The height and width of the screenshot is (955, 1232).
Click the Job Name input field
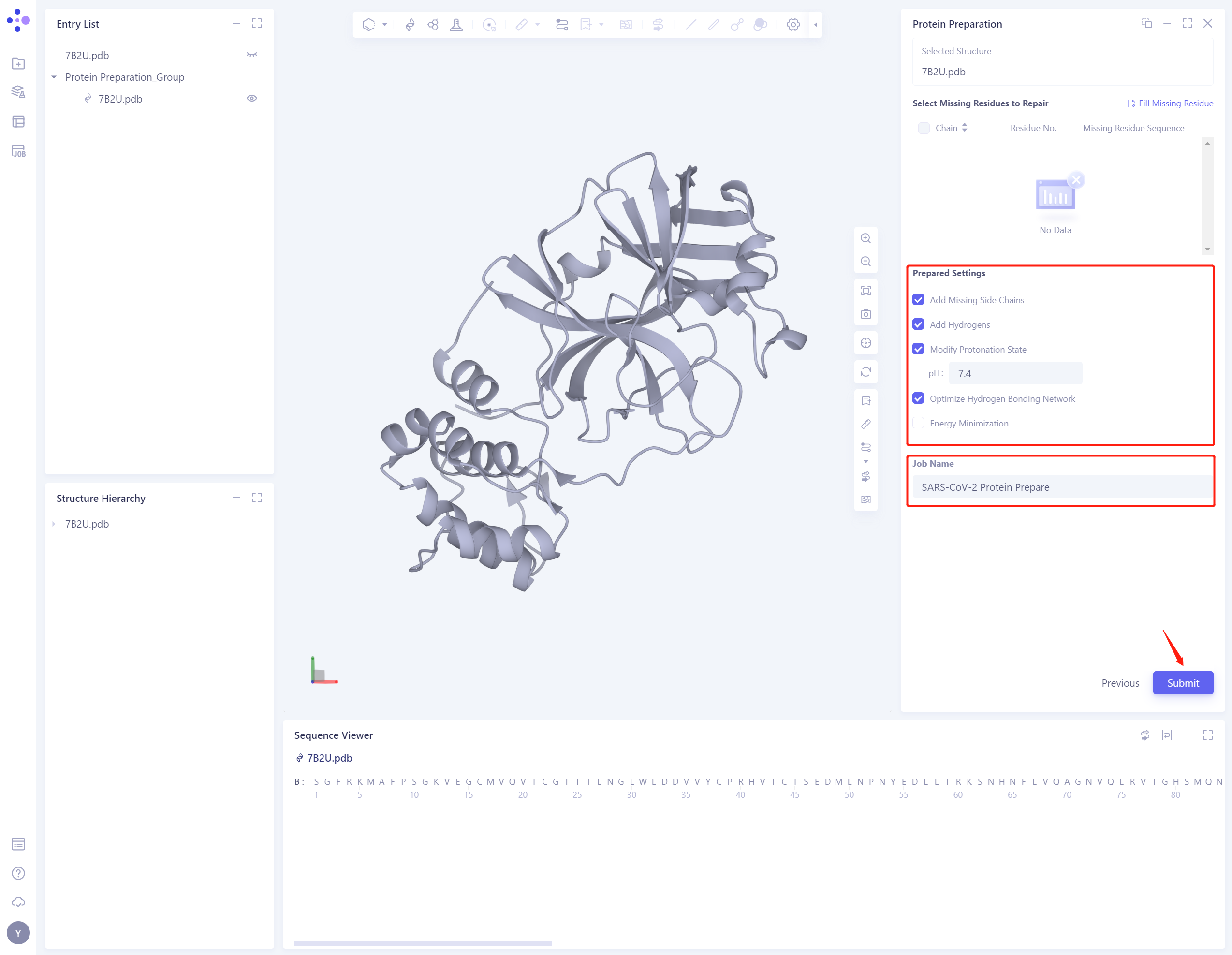pyautogui.click(x=1062, y=487)
